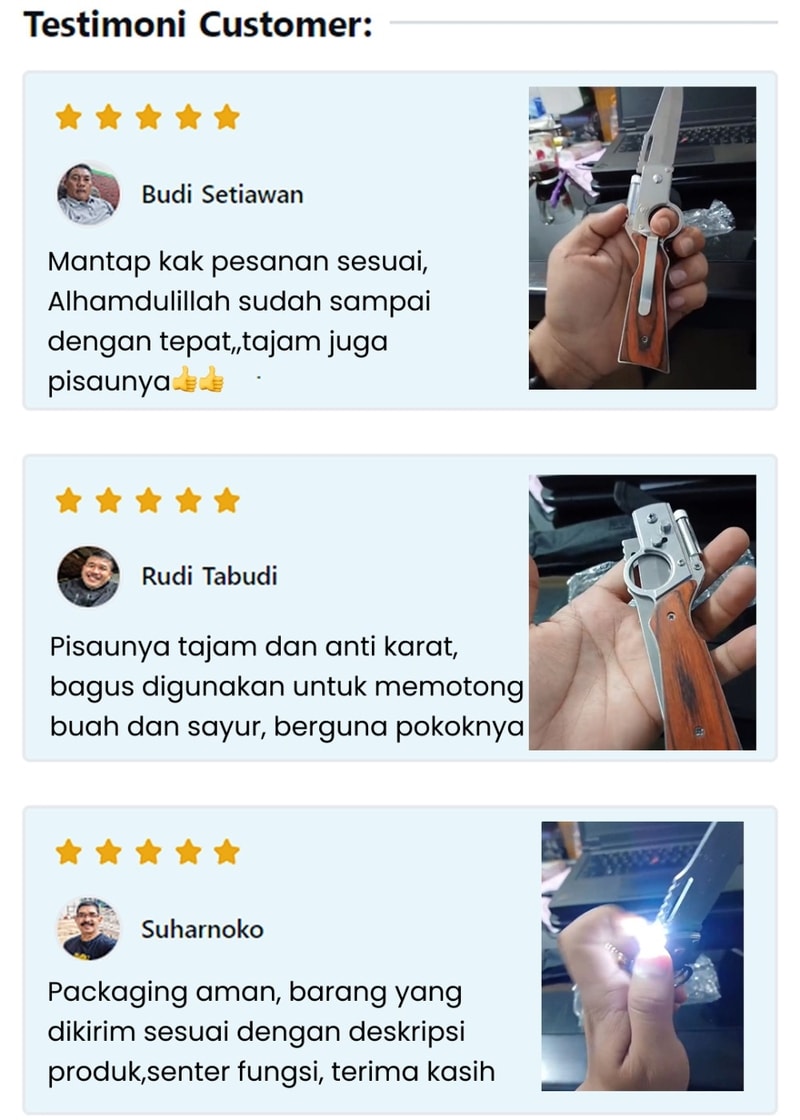
Task: Click the first star in Suharnoko's rating
Action: tap(69, 851)
